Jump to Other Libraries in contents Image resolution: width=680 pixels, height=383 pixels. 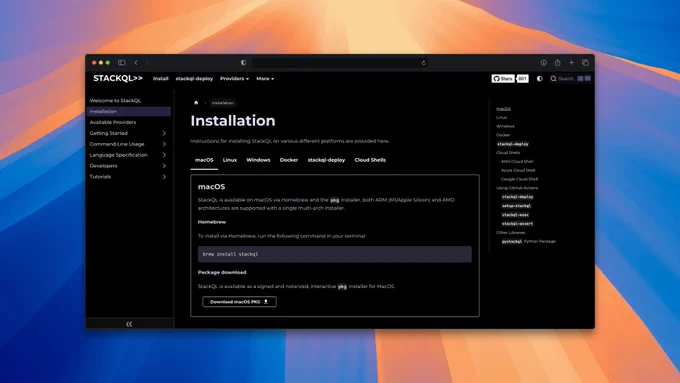point(510,232)
